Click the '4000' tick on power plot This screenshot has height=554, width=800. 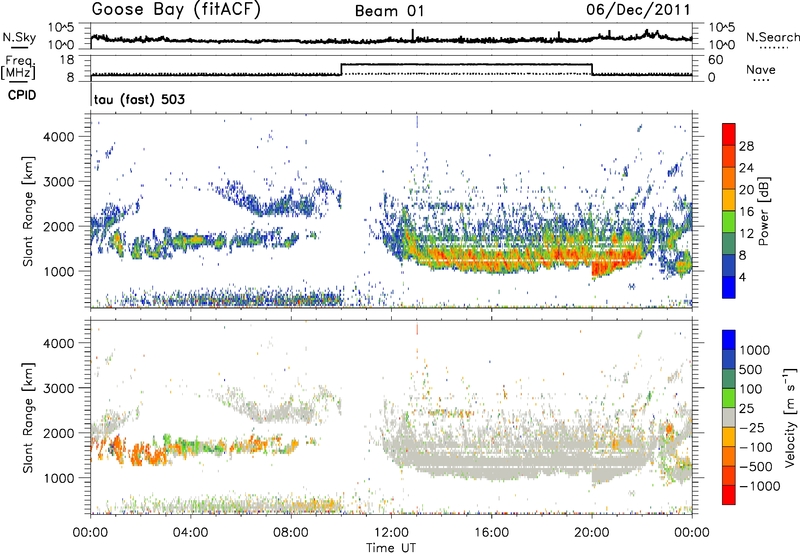point(59,137)
